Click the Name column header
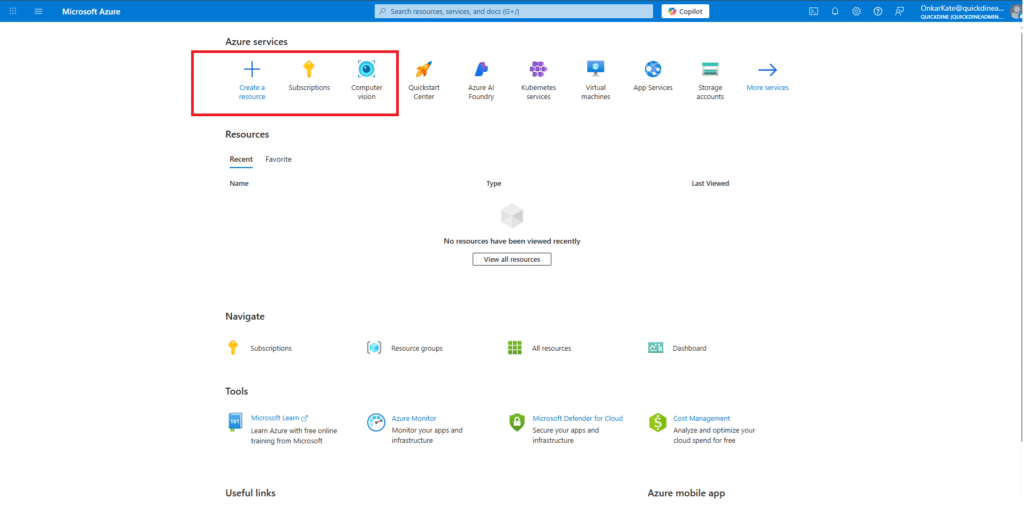 coord(239,184)
